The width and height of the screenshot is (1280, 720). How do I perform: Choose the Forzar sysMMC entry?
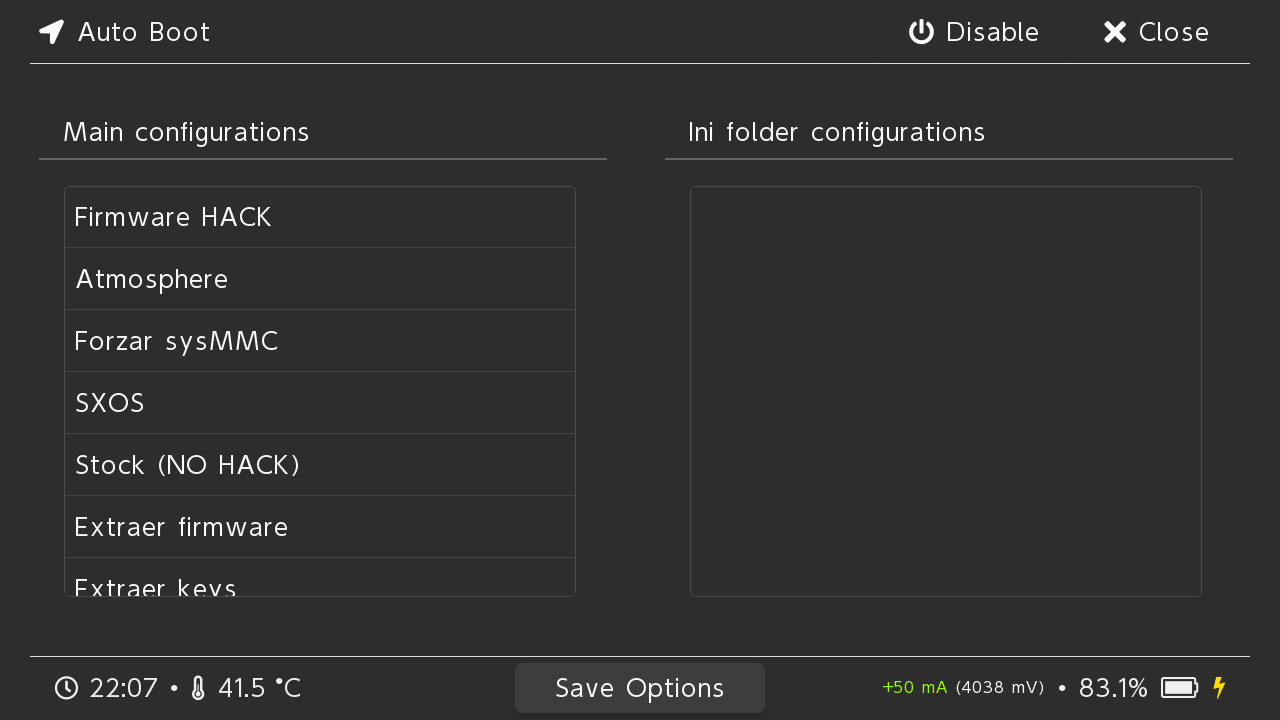click(320, 341)
